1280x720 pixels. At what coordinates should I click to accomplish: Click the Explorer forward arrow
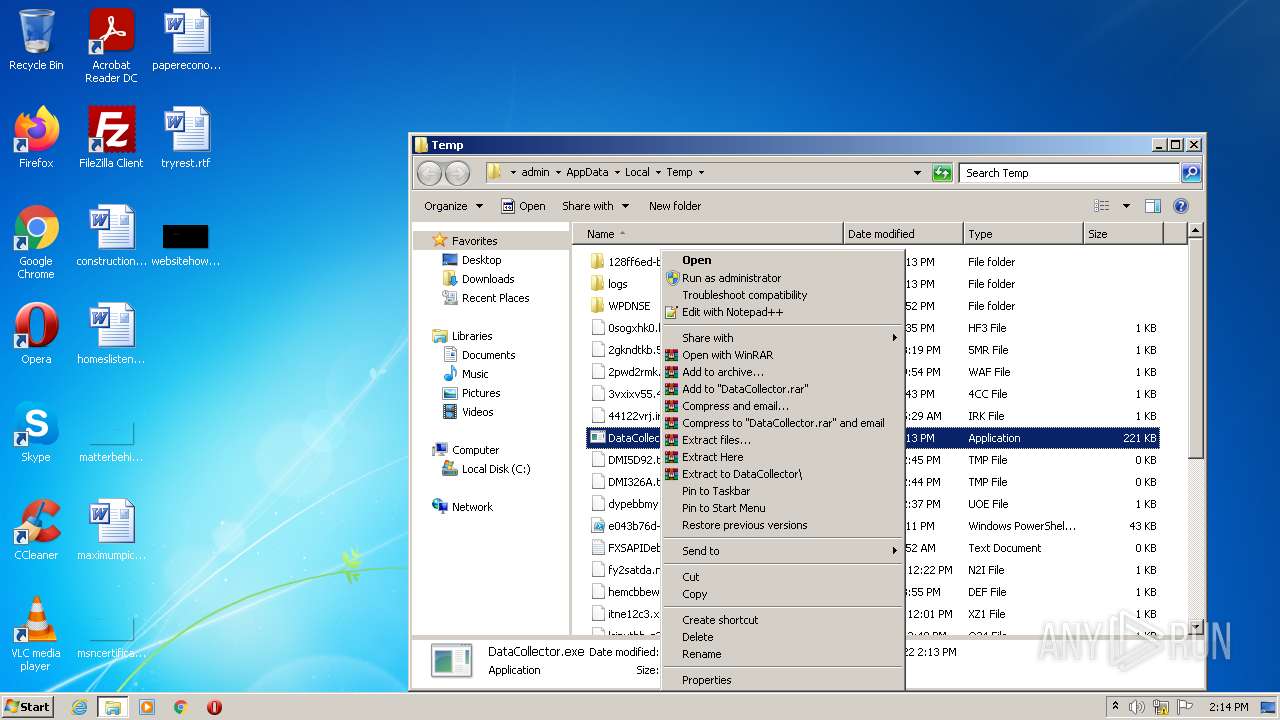click(x=457, y=173)
